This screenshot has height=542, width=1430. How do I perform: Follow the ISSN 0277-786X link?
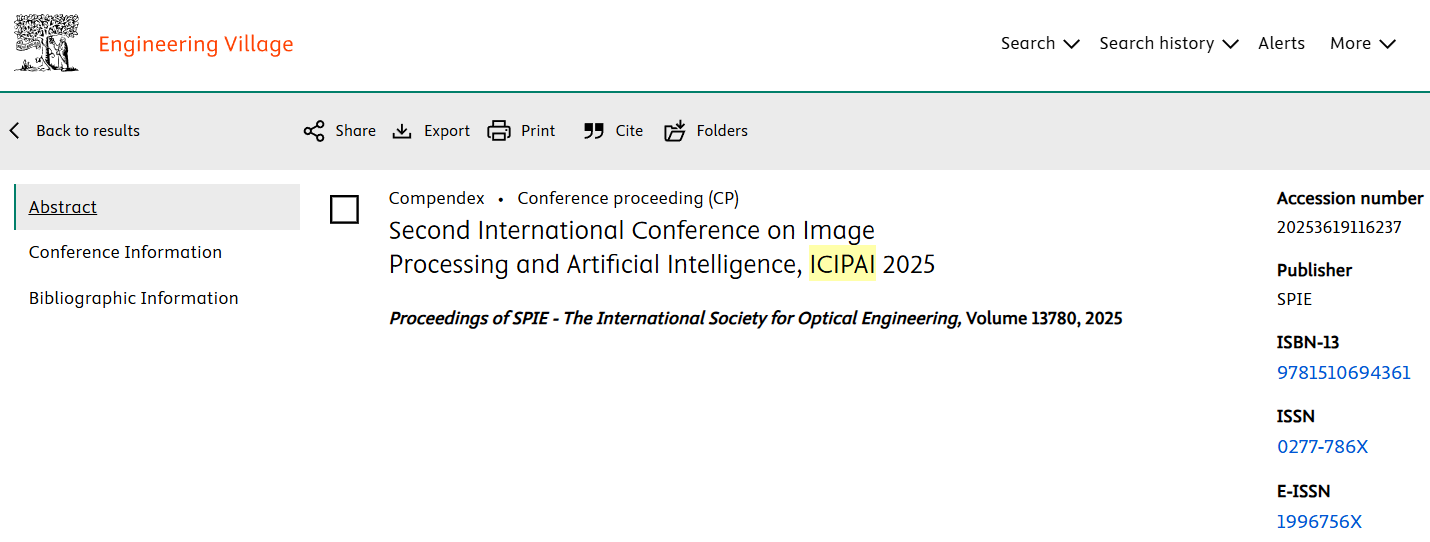(x=1322, y=447)
